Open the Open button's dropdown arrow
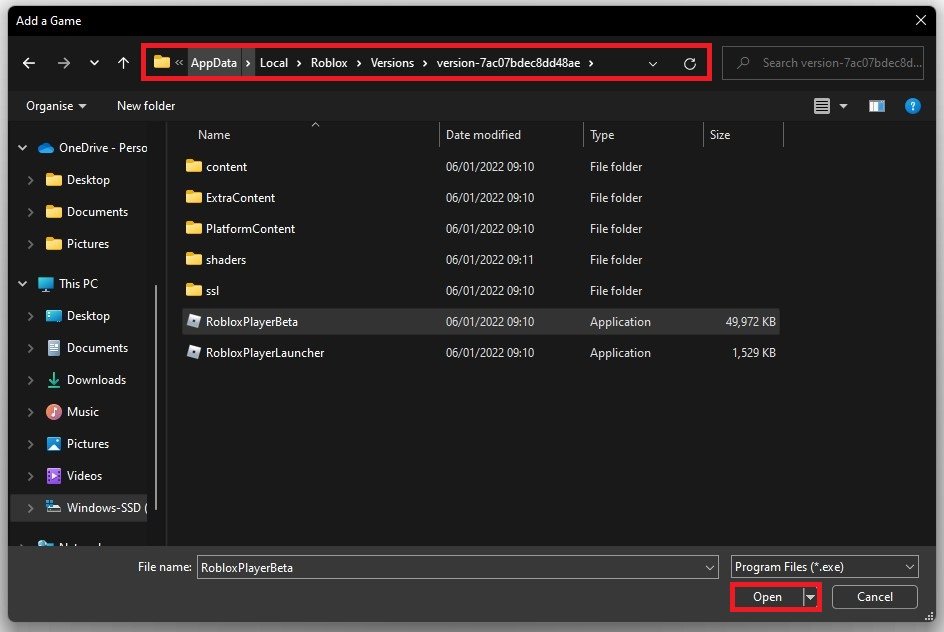The height and width of the screenshot is (632, 944). pyautogui.click(x=810, y=597)
